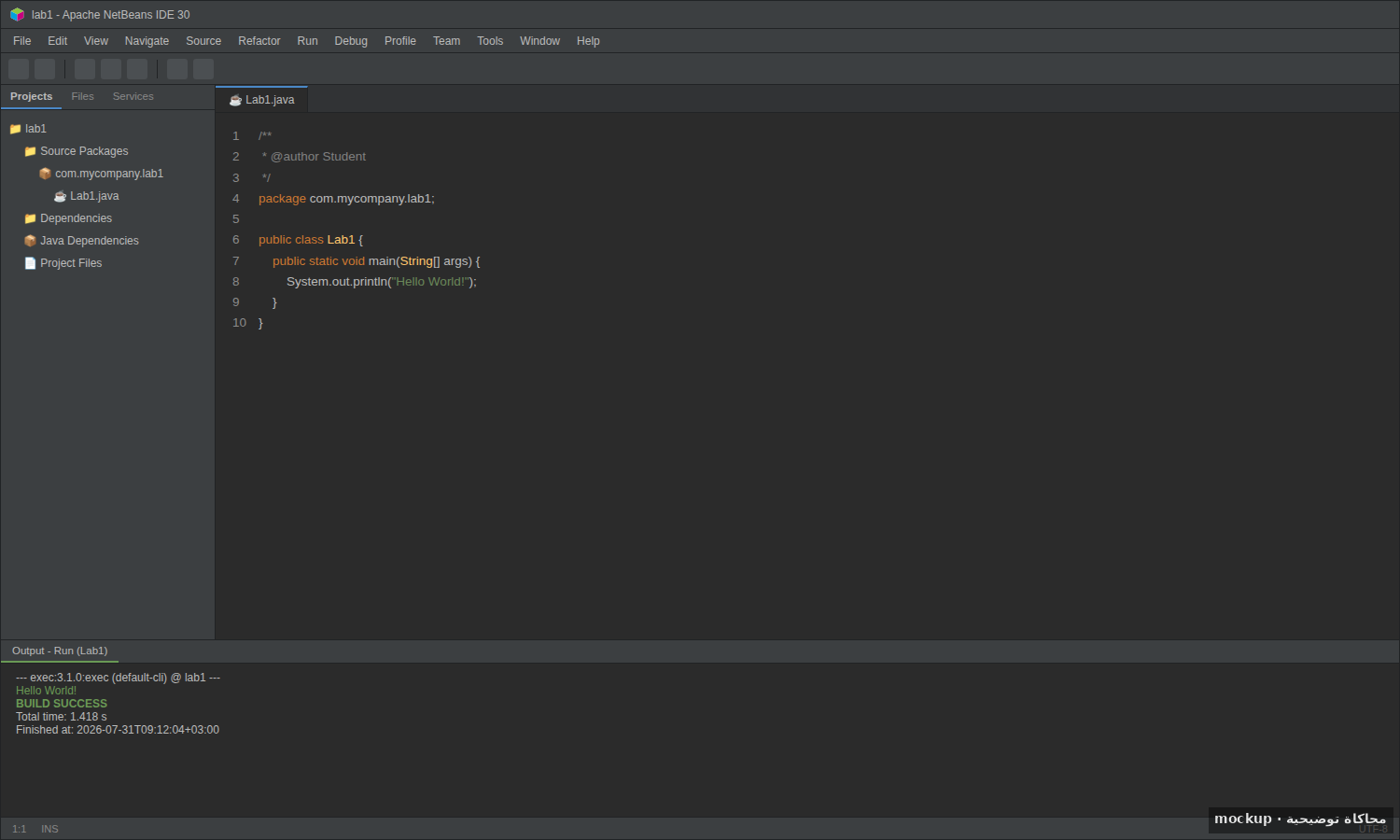Image resolution: width=1400 pixels, height=840 pixels.
Task: Click the System.out.println statement
Action: tap(382, 282)
